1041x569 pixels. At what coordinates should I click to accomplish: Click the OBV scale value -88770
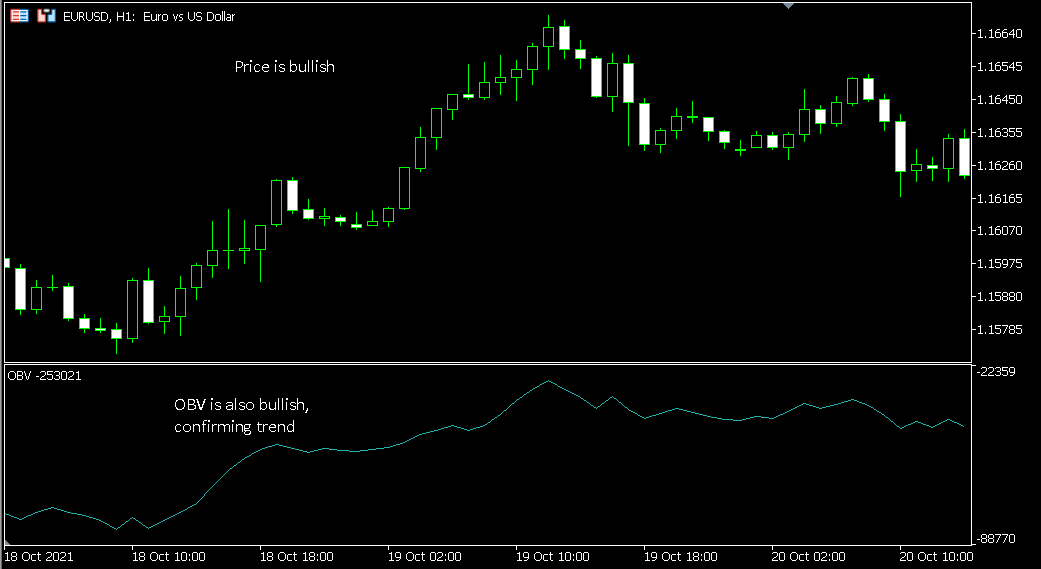click(997, 540)
